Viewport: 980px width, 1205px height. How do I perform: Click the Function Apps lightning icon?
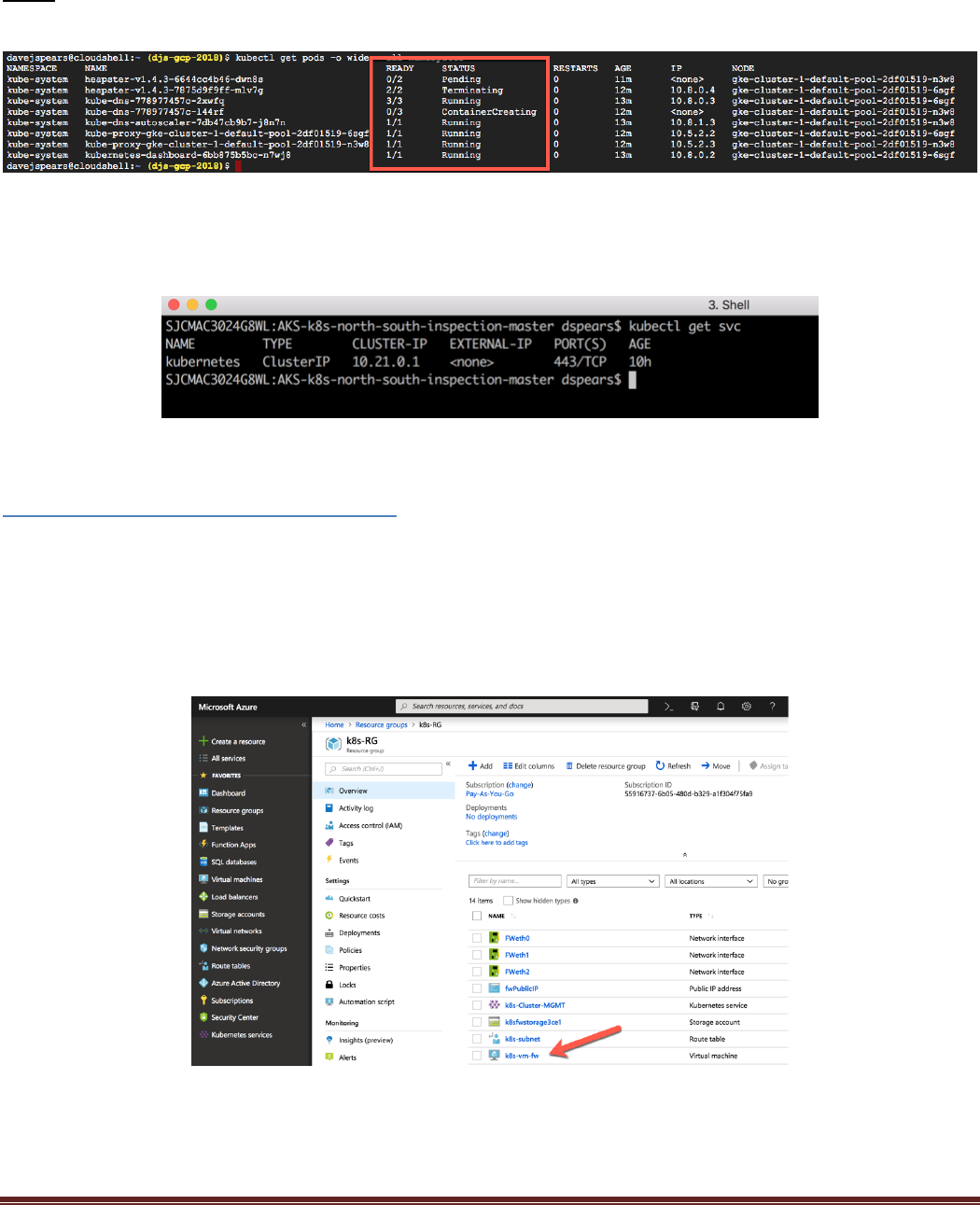click(203, 844)
